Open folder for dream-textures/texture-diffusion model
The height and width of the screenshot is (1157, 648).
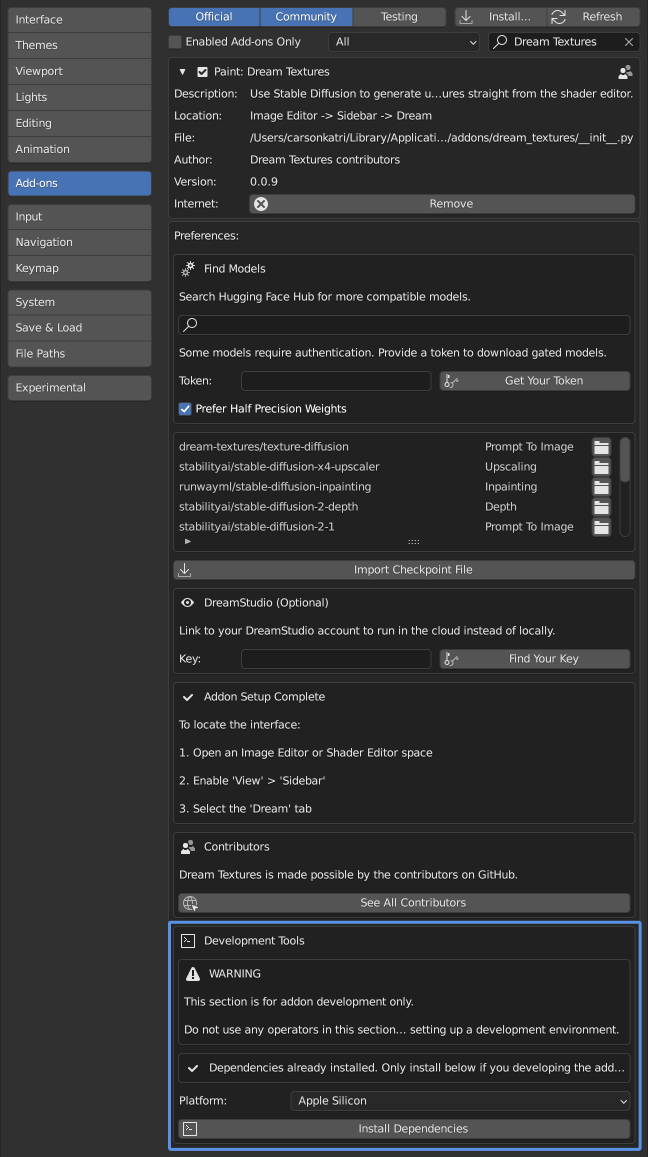click(601, 447)
